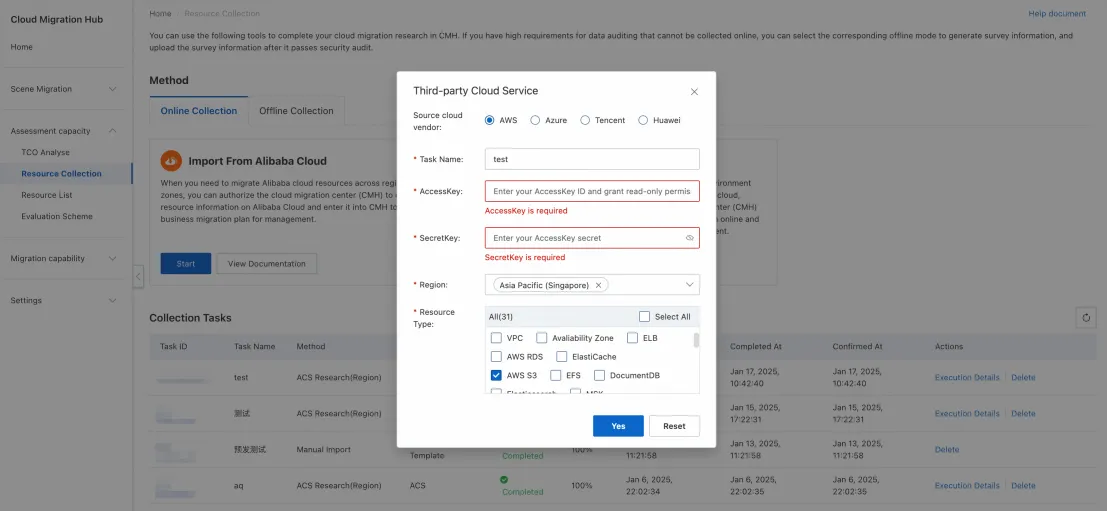Select Huawei as source cloud vendor
1107x511 pixels.
[x=643, y=121]
